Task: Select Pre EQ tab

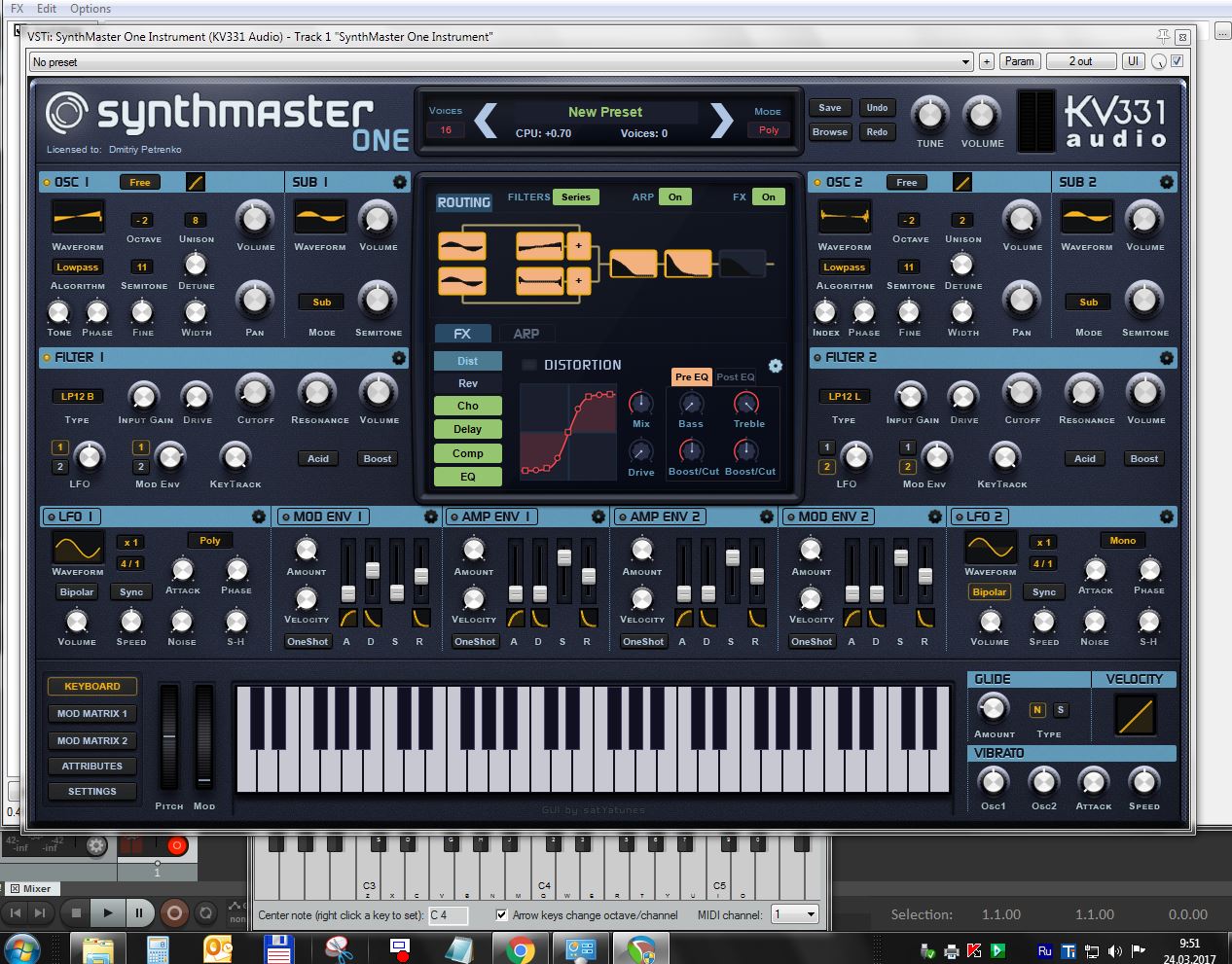Action: click(x=692, y=376)
